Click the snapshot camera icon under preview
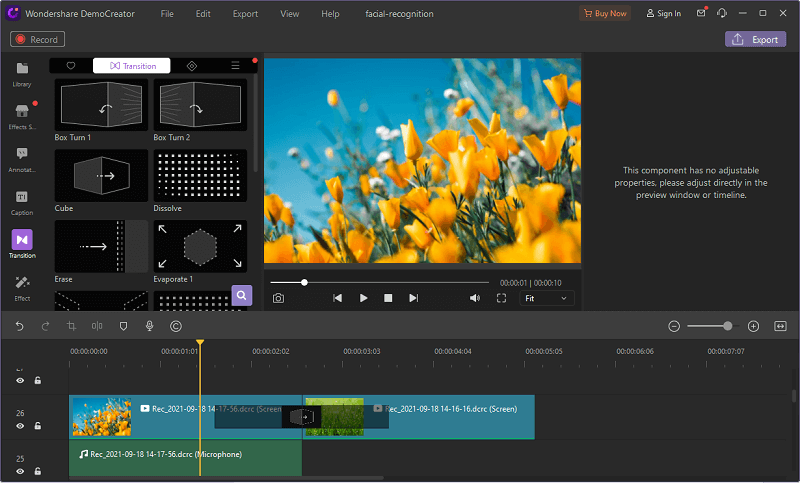 pos(278,298)
